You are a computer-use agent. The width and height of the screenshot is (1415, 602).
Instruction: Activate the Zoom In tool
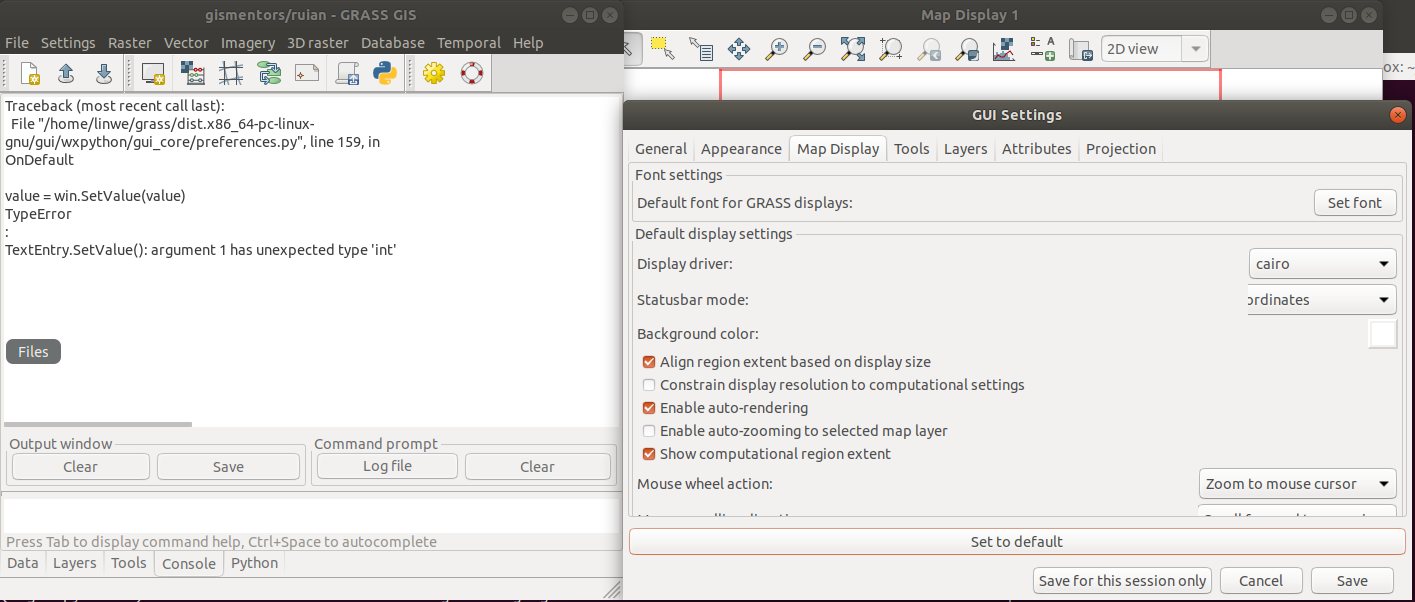[x=776, y=48]
